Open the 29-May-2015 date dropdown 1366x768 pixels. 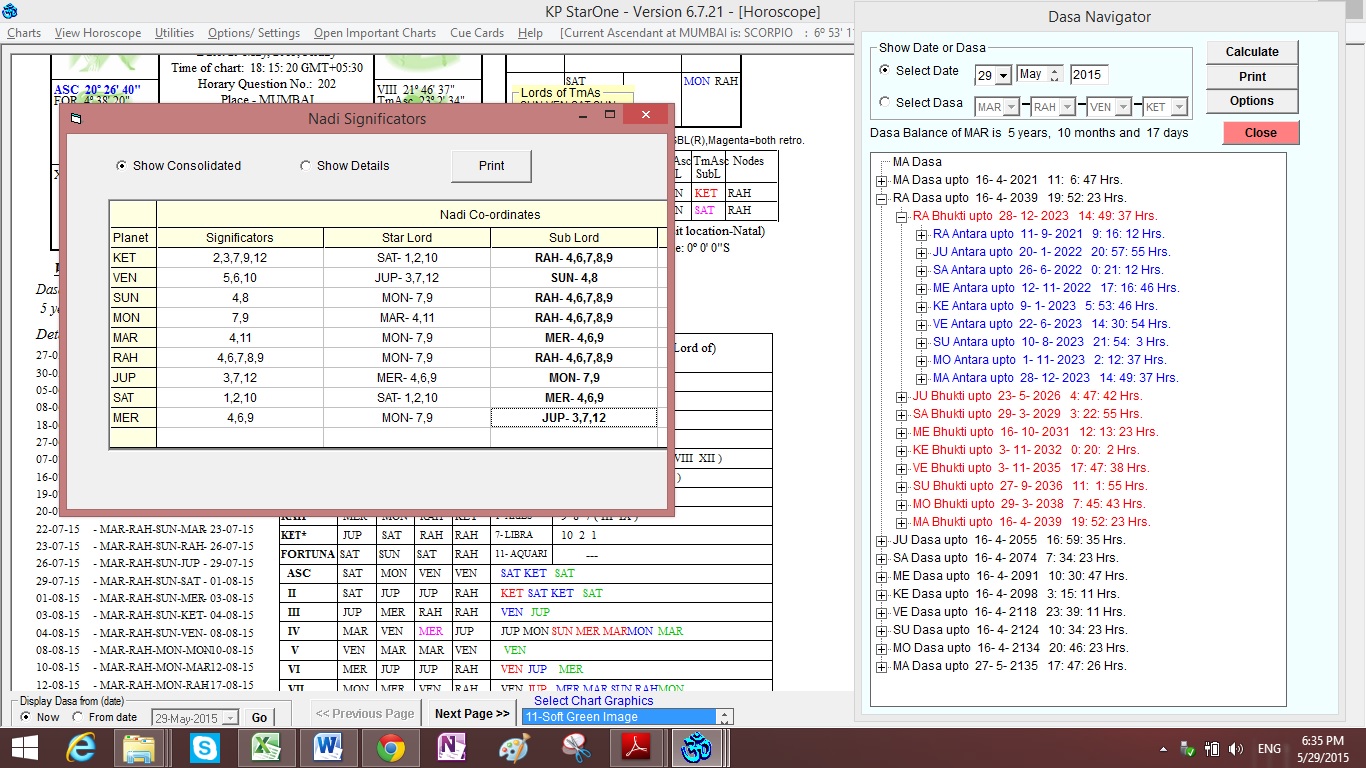[231, 718]
